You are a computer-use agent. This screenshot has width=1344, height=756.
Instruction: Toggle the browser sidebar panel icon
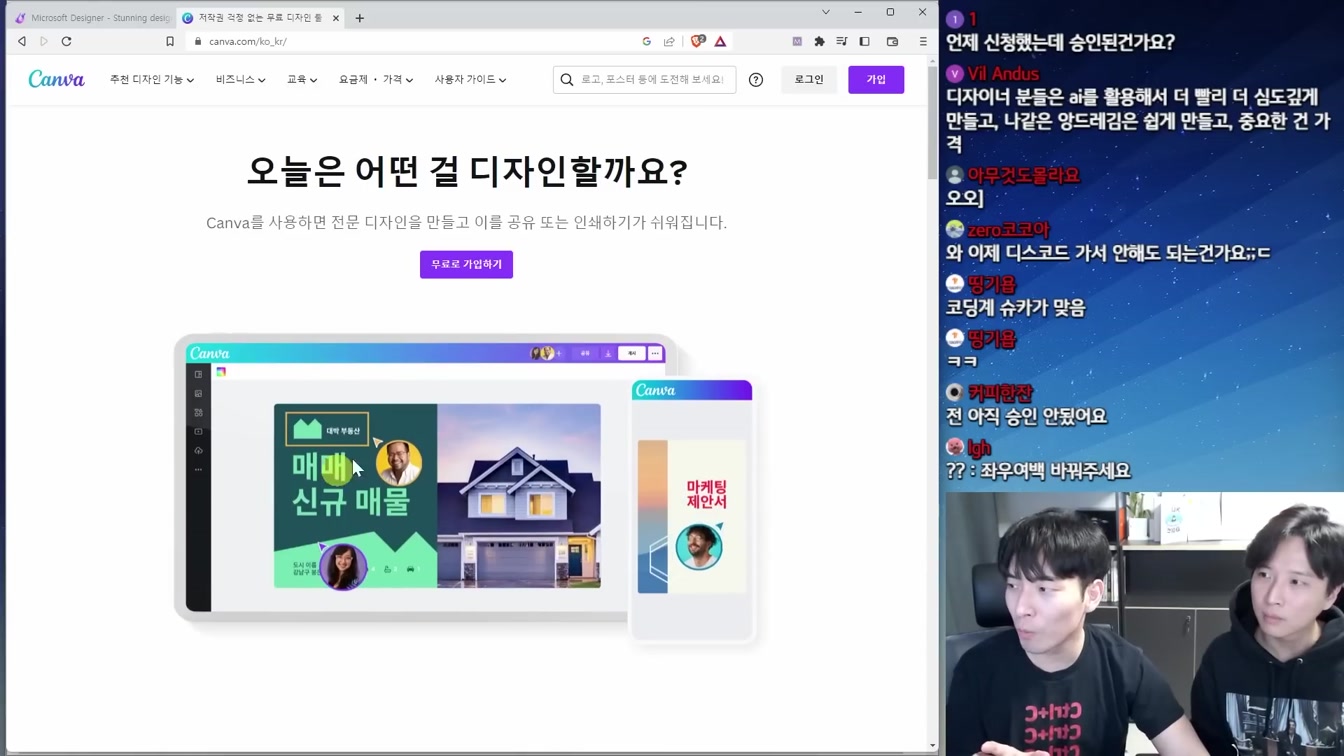click(x=865, y=41)
